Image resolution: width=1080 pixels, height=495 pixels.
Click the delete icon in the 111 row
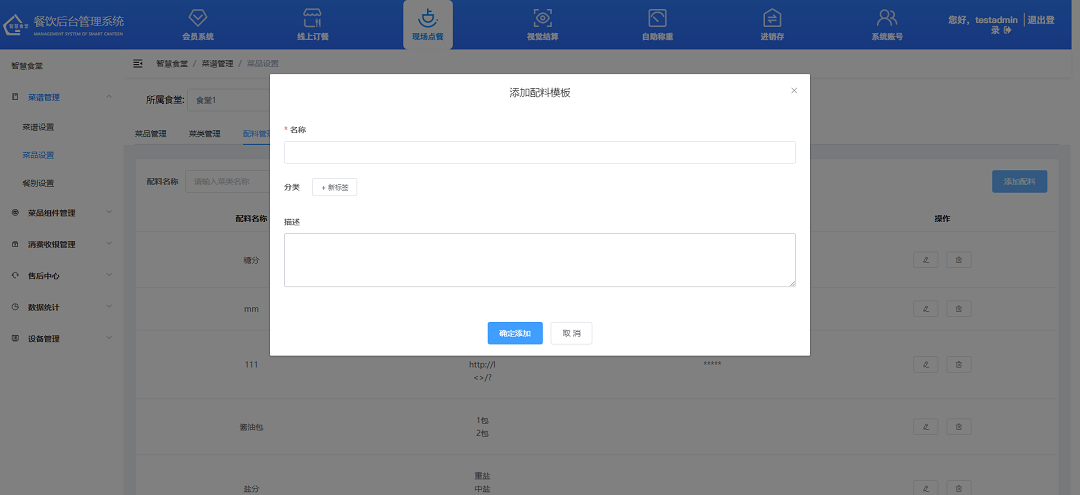tap(959, 364)
